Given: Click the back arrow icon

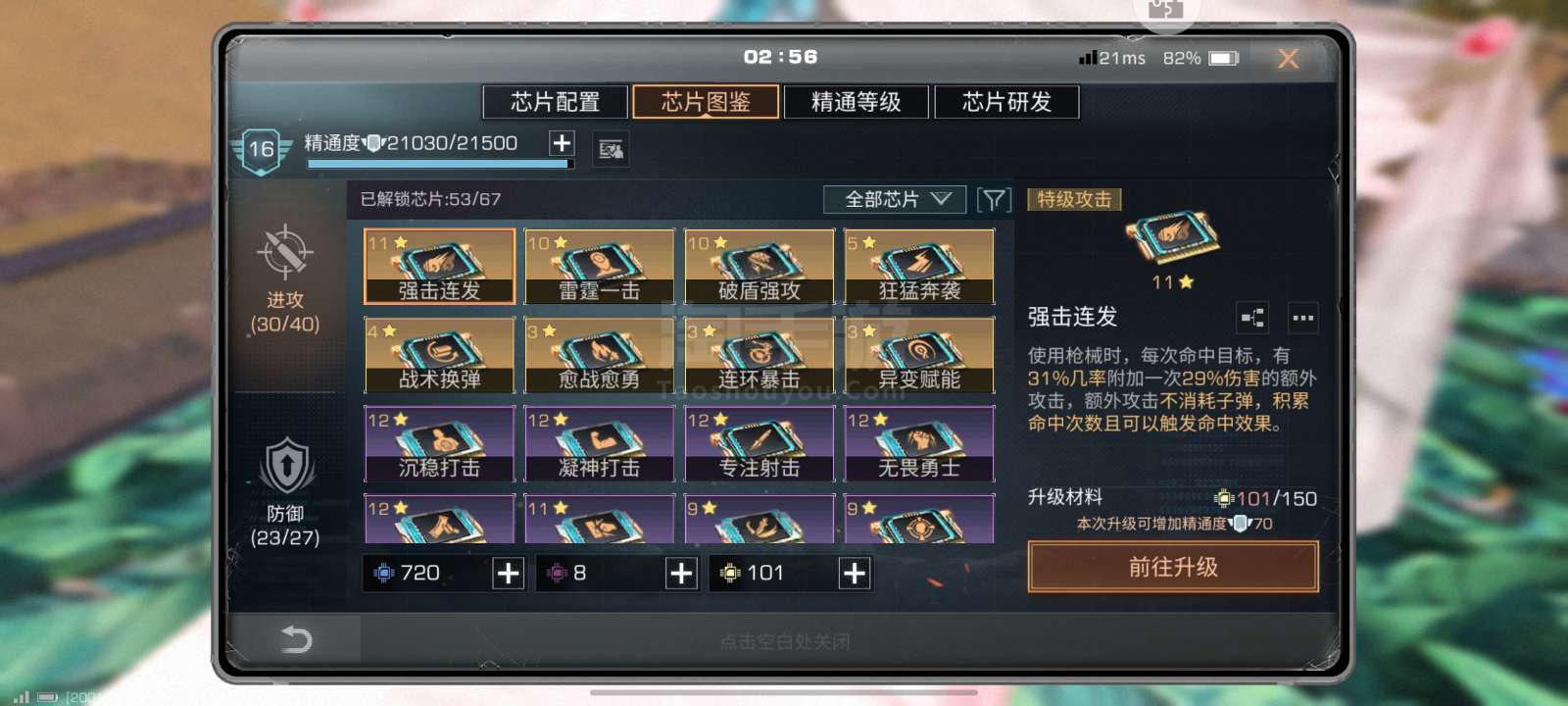Looking at the screenshot, I should (296, 639).
